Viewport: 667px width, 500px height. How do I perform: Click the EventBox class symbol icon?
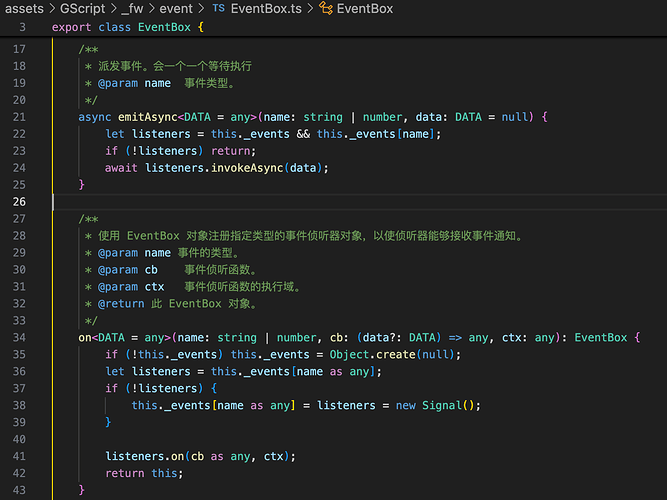[326, 9]
